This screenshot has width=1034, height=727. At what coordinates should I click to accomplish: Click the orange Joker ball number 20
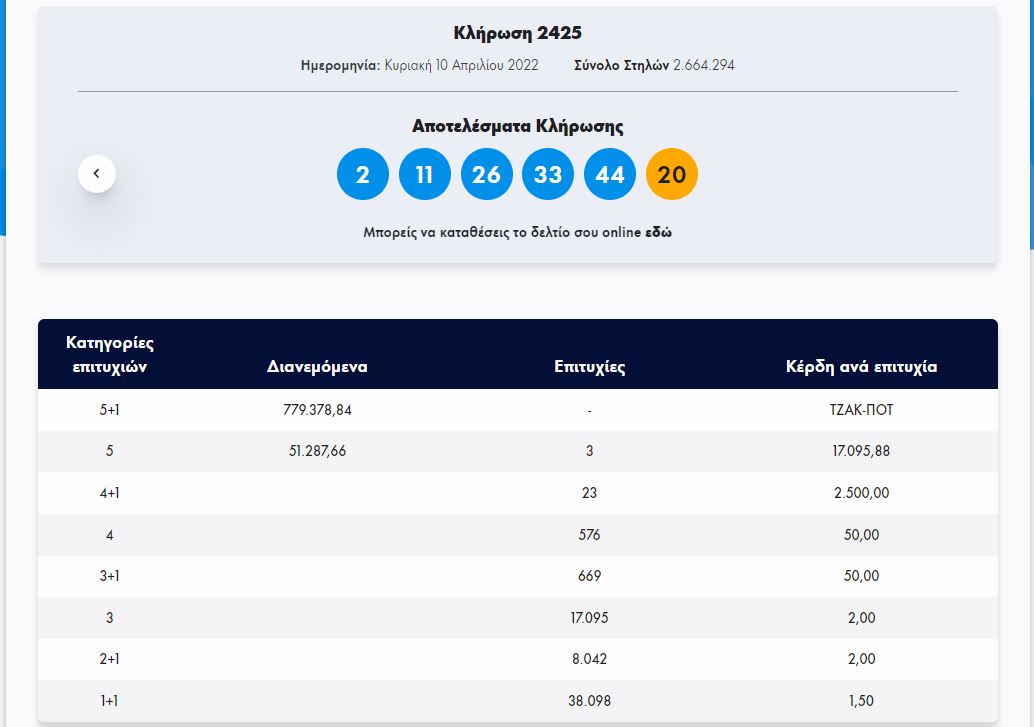pos(672,174)
